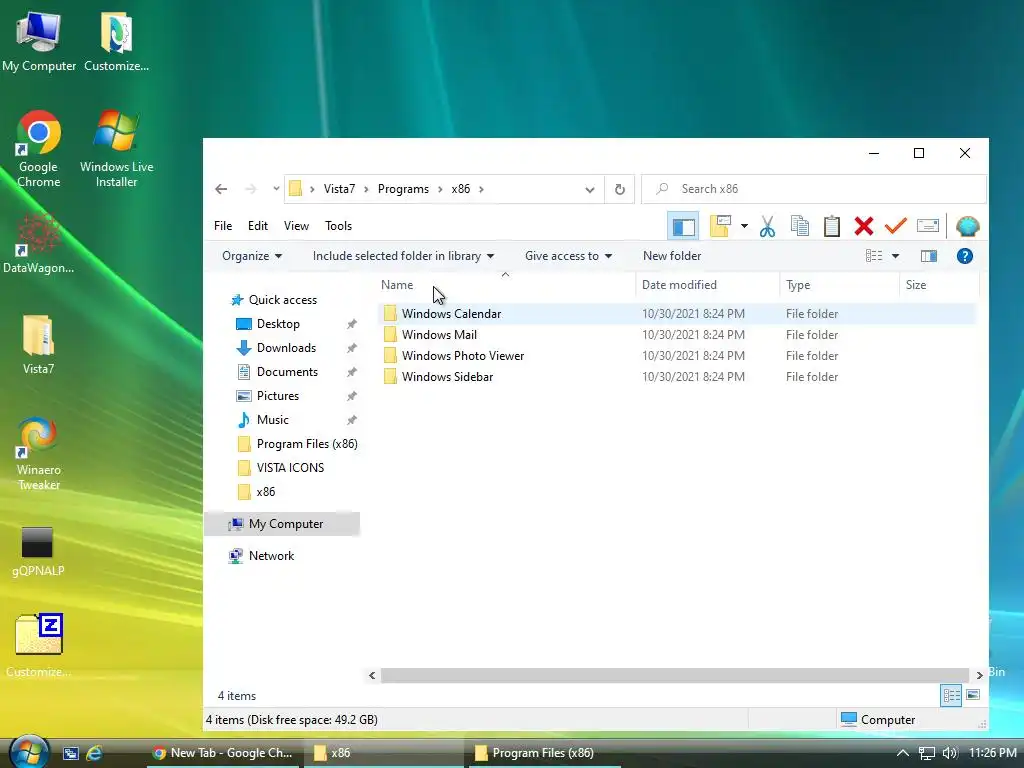The width and height of the screenshot is (1024, 768).
Task: Toggle the preview pane button
Action: [929, 256]
